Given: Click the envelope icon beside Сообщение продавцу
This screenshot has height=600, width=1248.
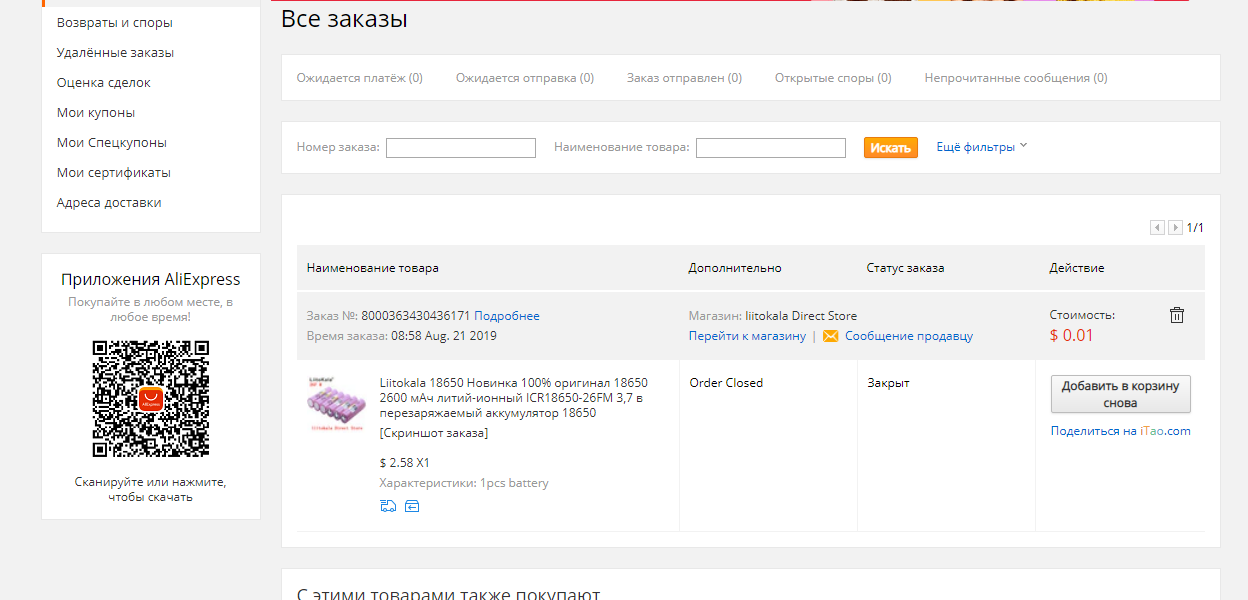Looking at the screenshot, I should click(830, 336).
